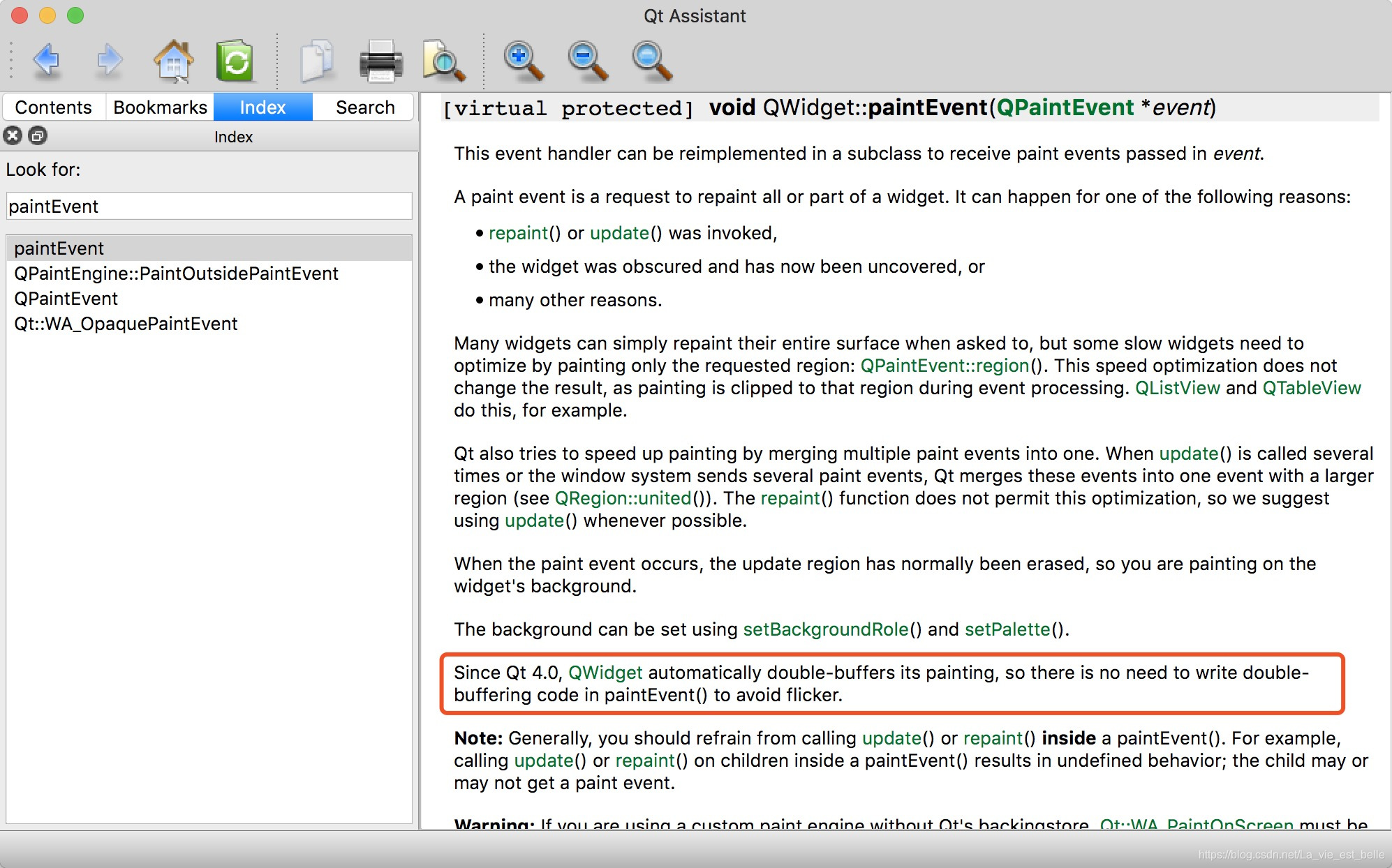Reset zoom to normal size
This screenshot has height=868, width=1392.
652,61
